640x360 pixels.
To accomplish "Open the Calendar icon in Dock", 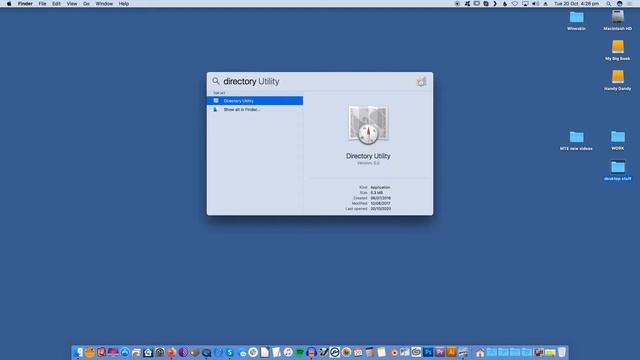I will (x=358, y=352).
